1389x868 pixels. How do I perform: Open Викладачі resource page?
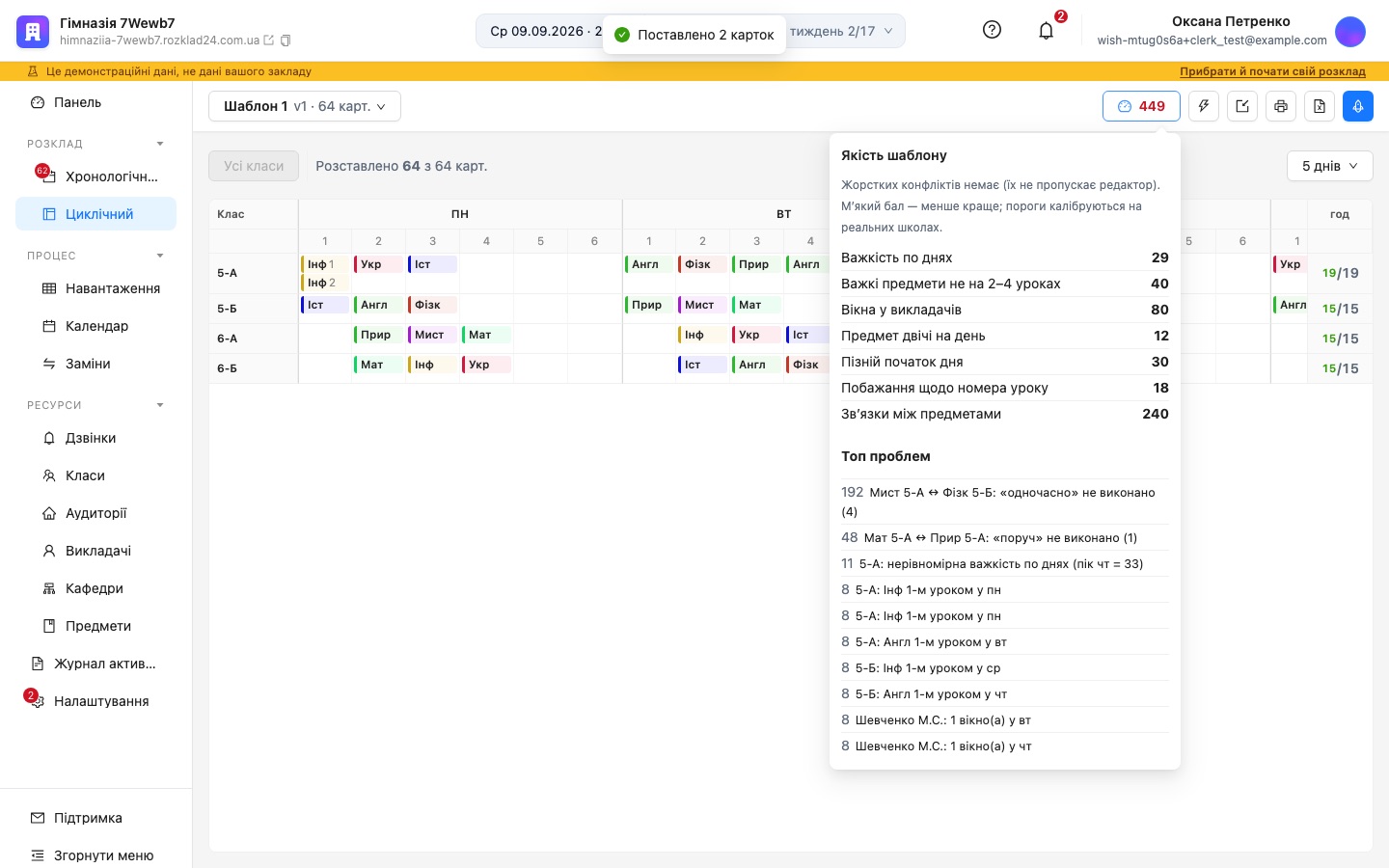coord(95,551)
